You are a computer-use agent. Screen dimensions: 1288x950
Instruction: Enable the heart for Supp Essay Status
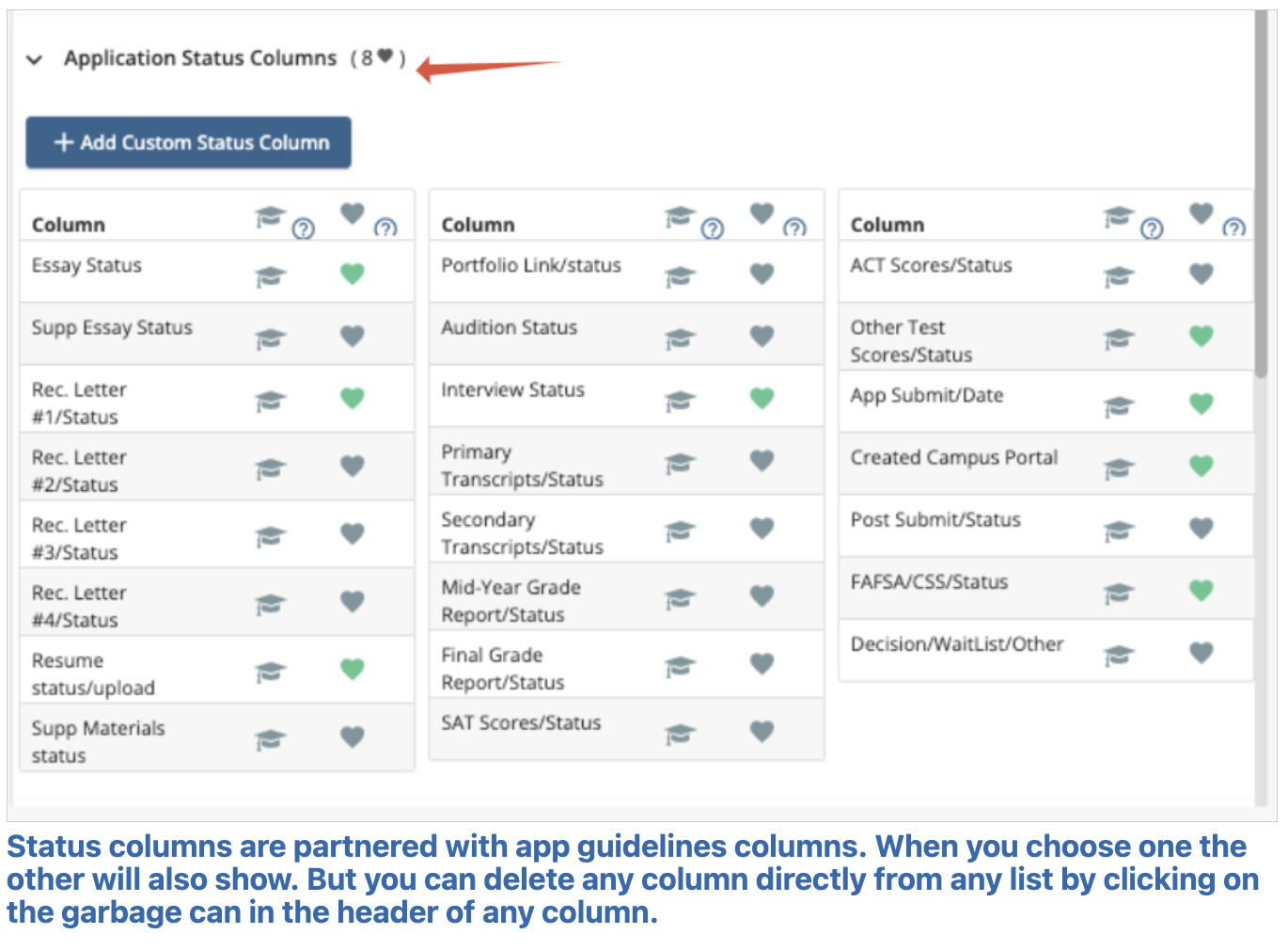[352, 336]
